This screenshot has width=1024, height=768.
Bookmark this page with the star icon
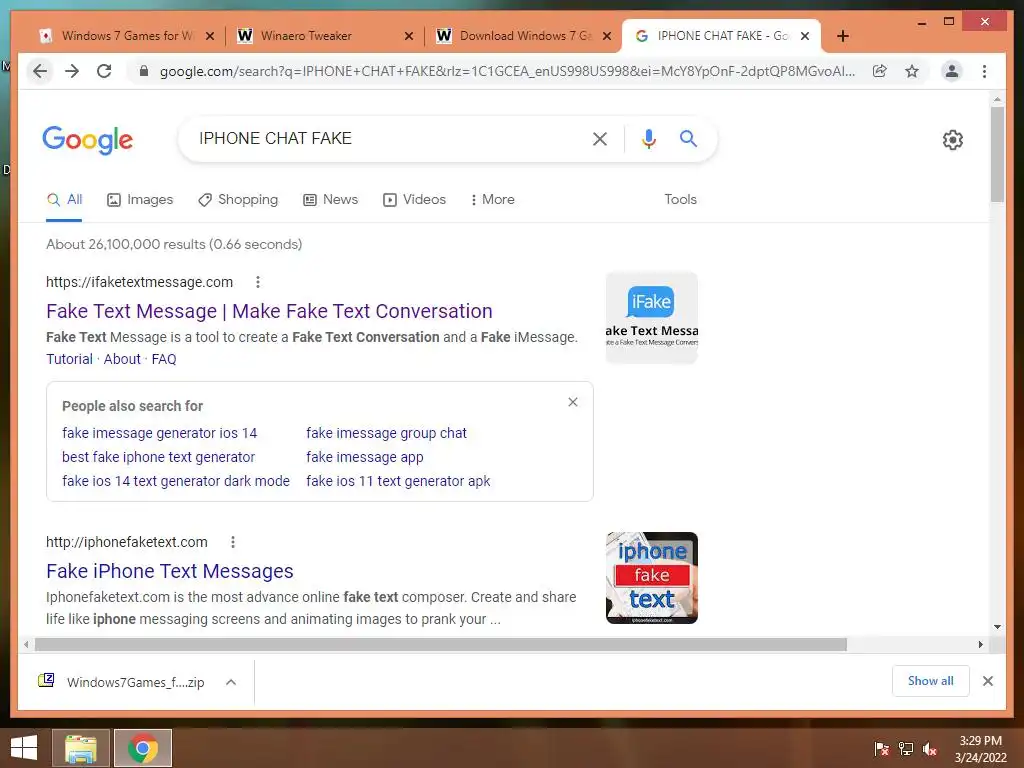912,71
